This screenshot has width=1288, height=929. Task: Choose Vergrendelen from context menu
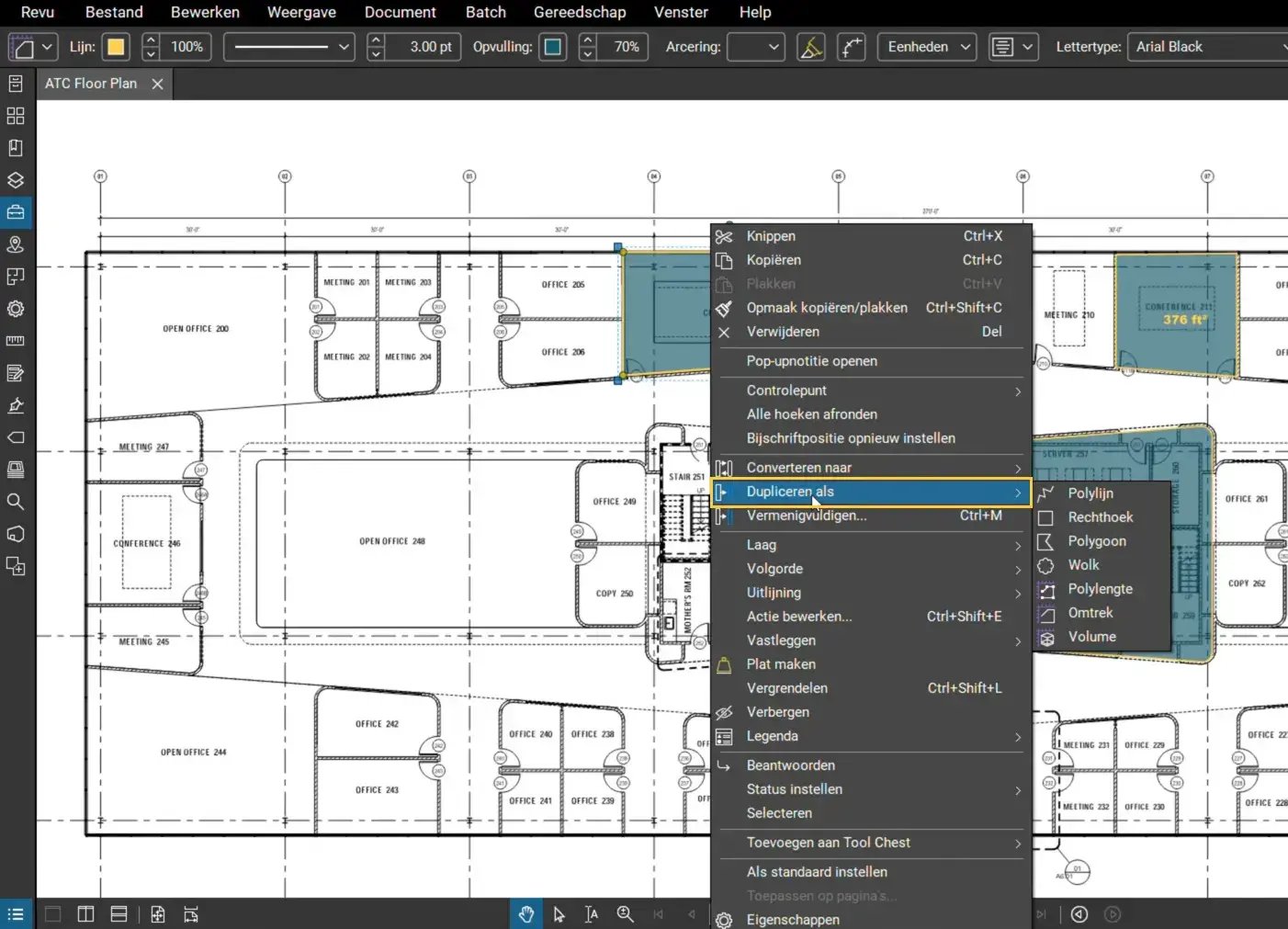pyautogui.click(x=871, y=688)
